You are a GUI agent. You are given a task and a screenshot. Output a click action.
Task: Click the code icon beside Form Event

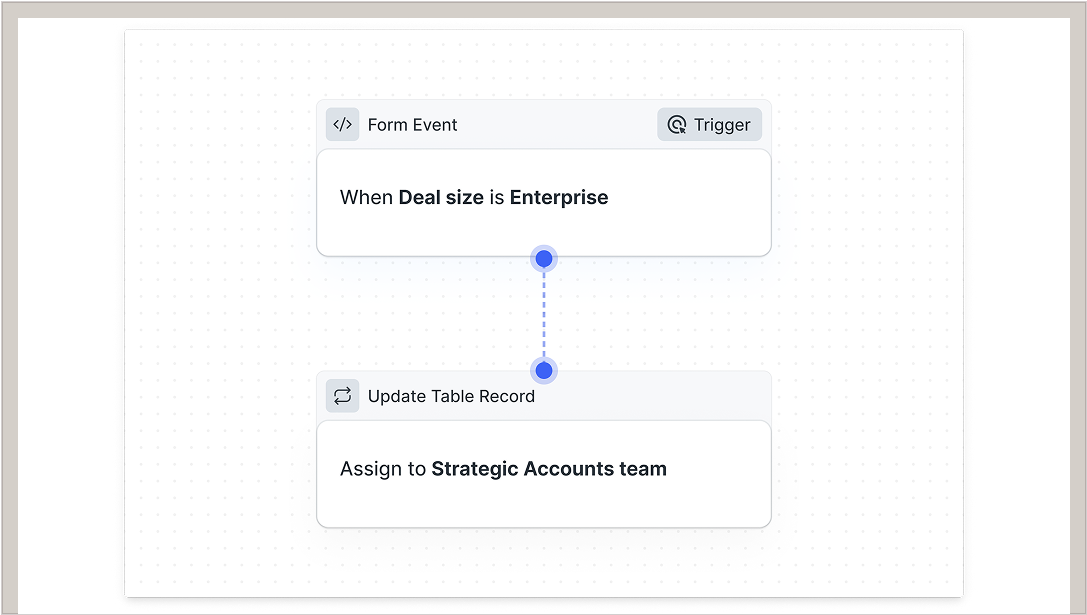342,125
